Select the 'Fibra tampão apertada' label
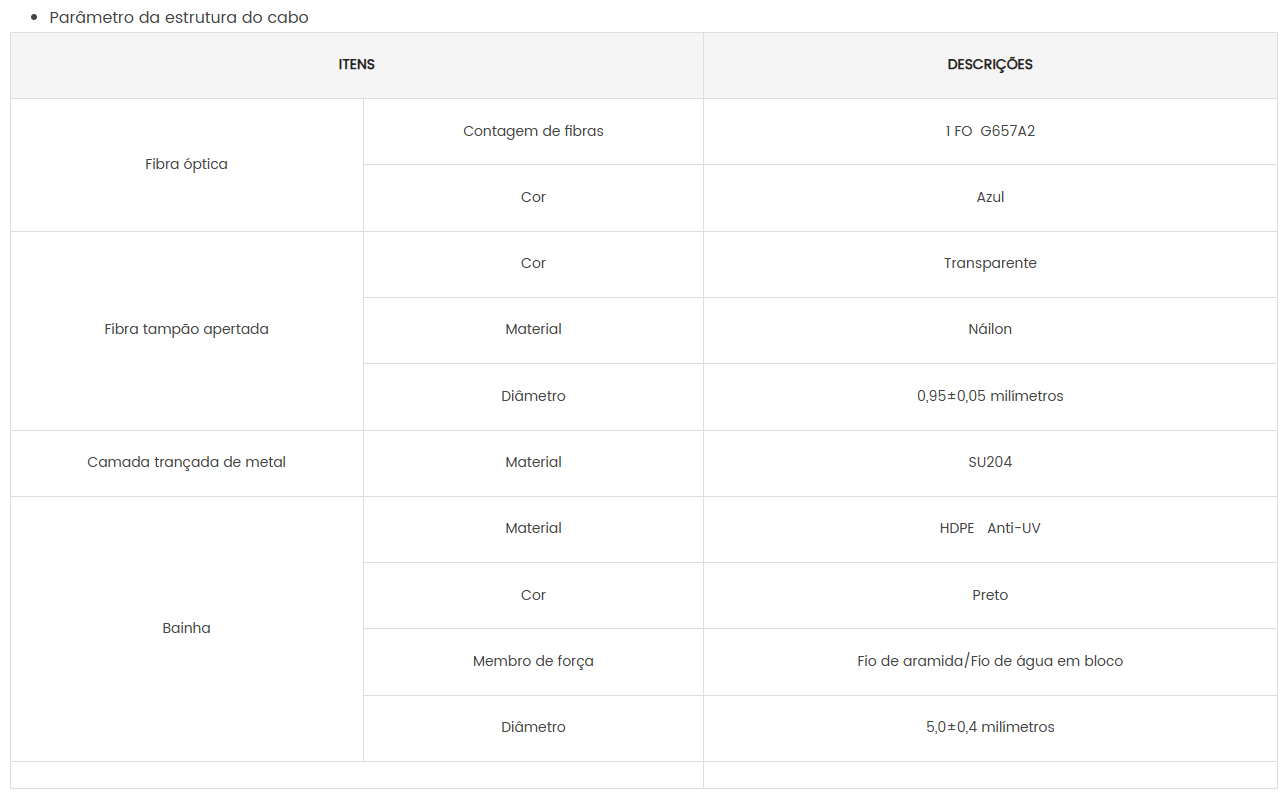Viewport: 1284px width, 795px height. [186, 329]
